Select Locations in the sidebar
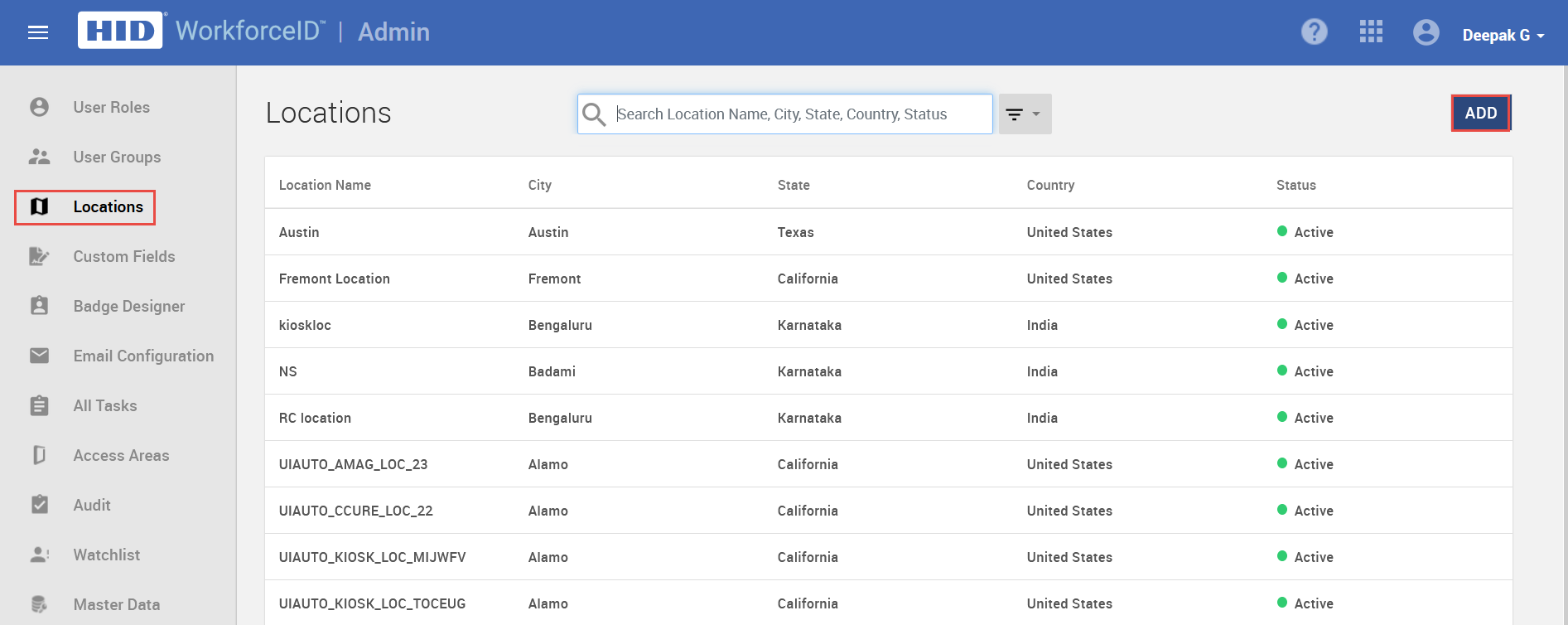Image resolution: width=1568 pixels, height=625 pixels. [108, 206]
